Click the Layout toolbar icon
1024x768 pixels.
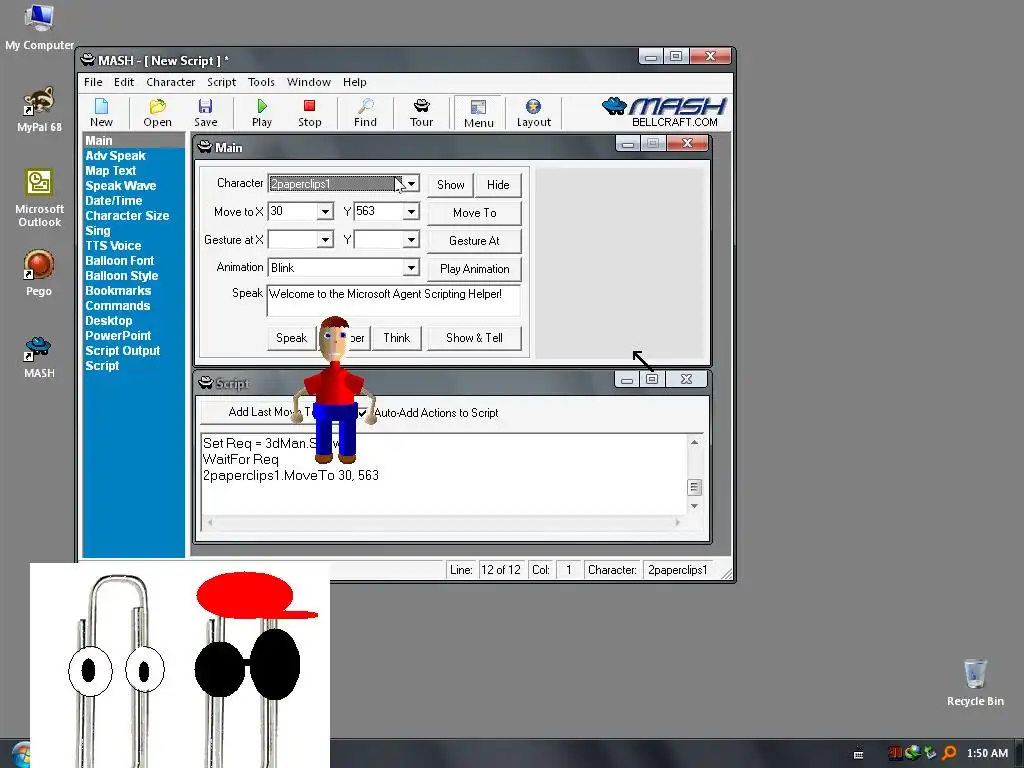534,113
